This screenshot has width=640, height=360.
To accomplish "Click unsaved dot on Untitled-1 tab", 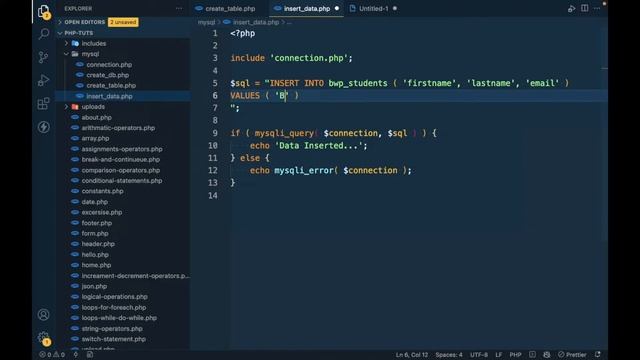I will (x=395, y=8).
